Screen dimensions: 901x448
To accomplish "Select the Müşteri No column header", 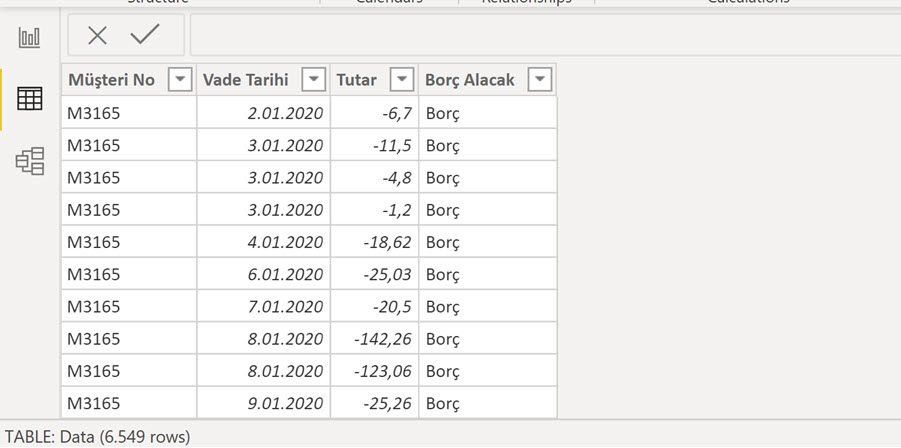I will [129, 80].
